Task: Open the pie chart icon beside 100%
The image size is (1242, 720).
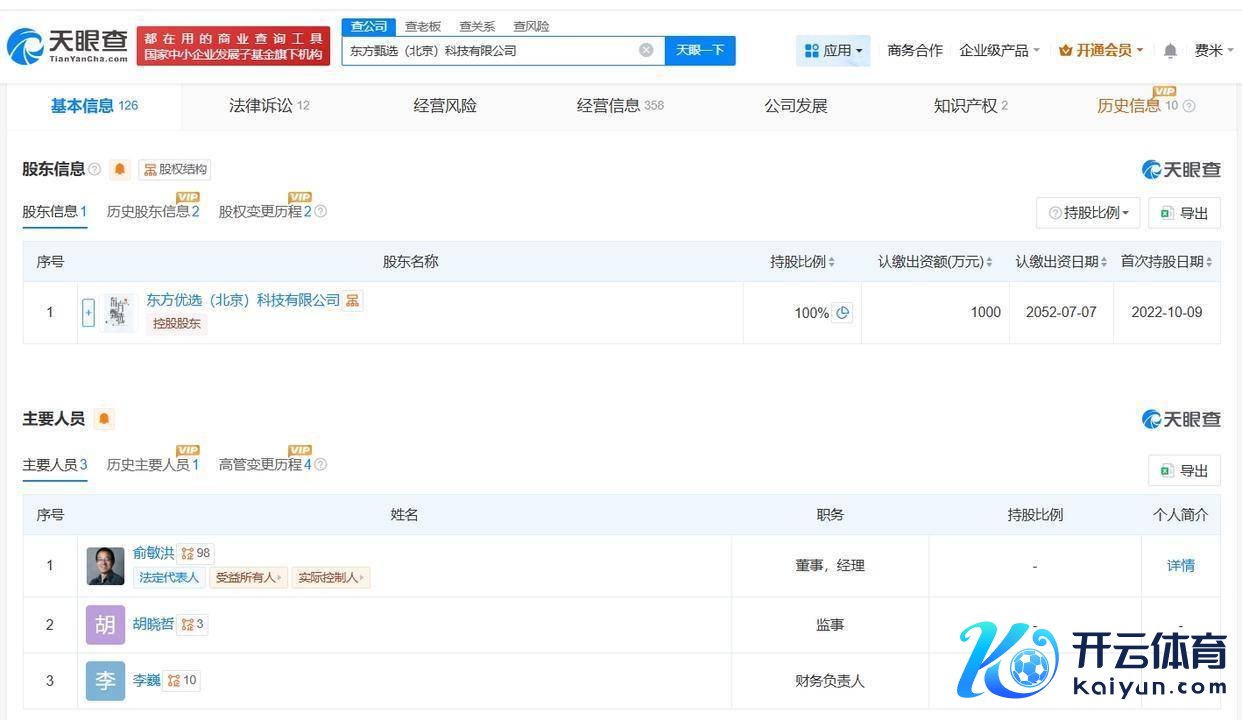Action: 843,312
